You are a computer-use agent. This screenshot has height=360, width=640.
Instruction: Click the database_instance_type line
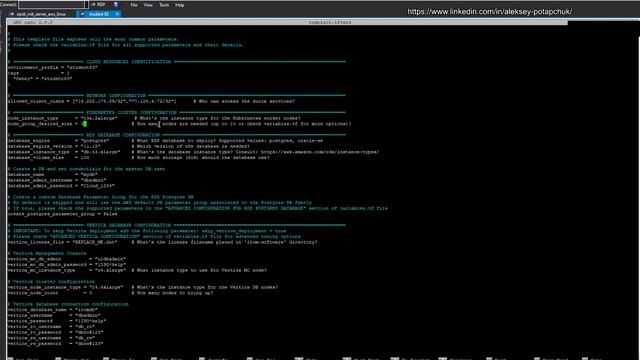[x=193, y=152]
